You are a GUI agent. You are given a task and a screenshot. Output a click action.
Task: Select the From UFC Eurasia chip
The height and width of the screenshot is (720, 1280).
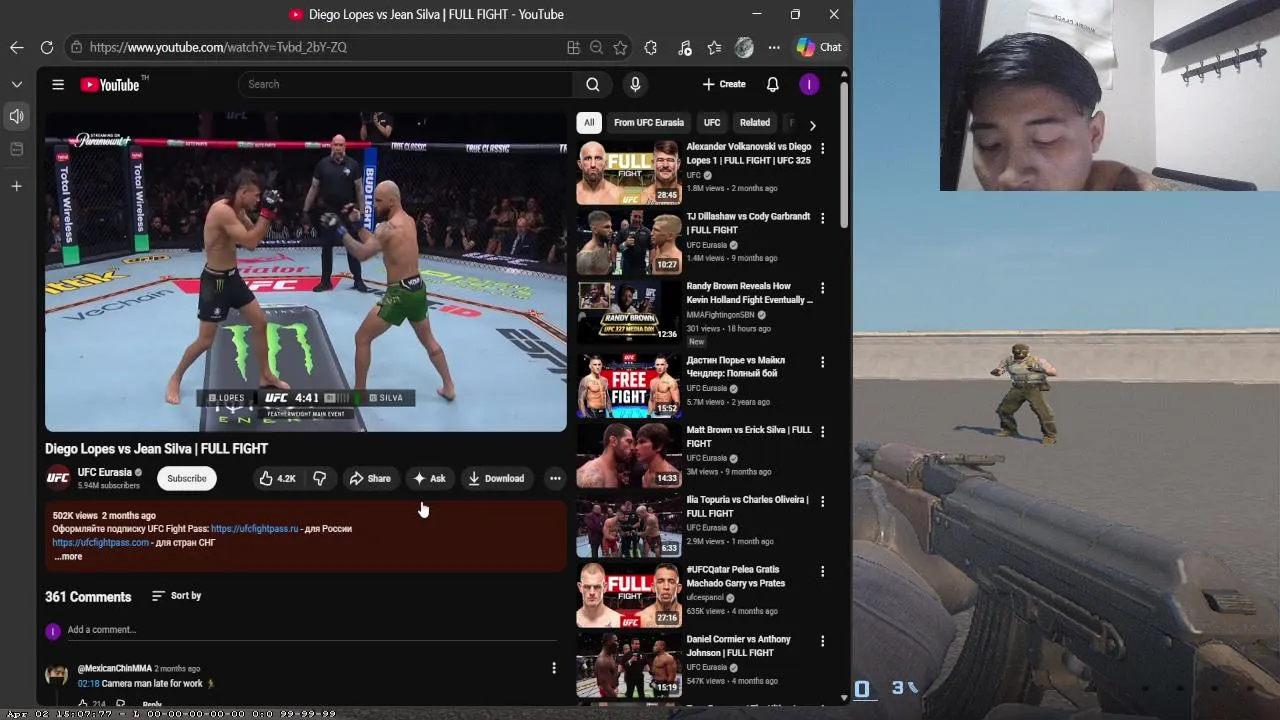649,123
